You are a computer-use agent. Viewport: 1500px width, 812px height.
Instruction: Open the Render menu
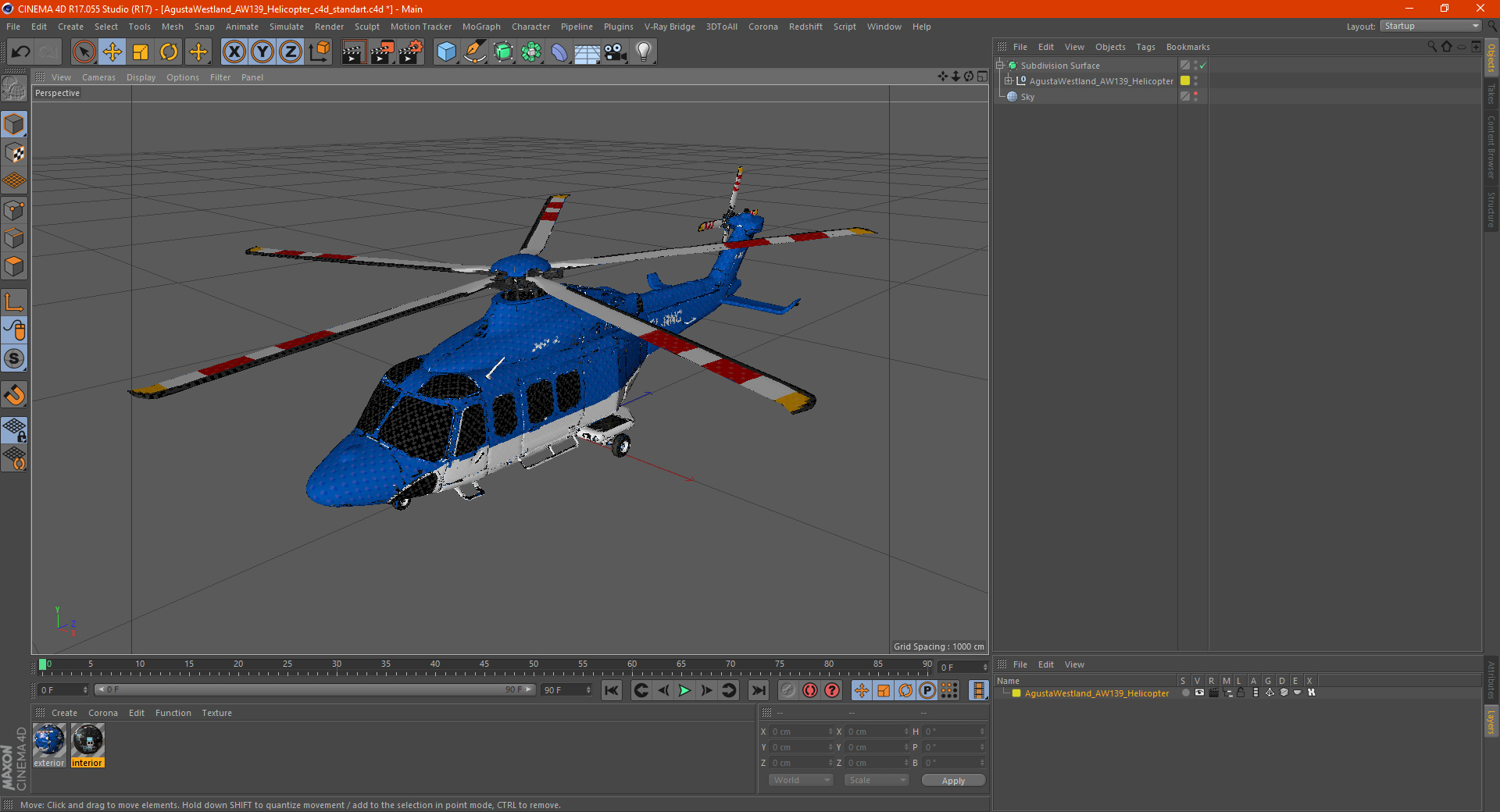329,27
